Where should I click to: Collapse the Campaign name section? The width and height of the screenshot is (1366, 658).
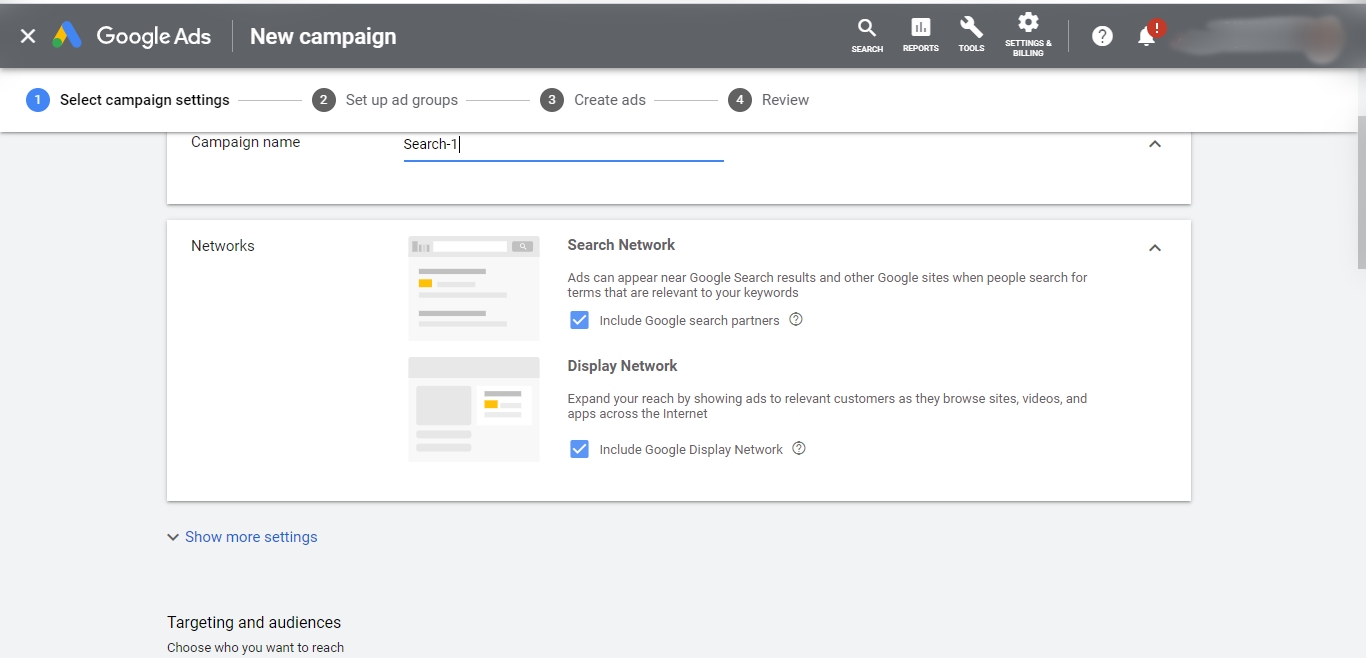tap(1155, 144)
